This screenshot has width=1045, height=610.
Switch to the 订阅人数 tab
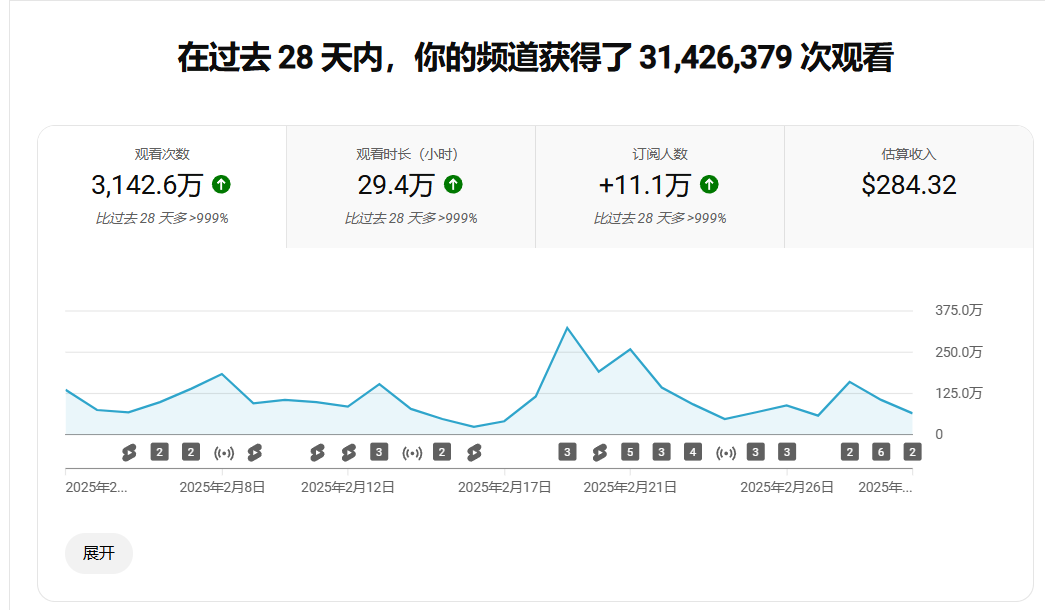660,187
